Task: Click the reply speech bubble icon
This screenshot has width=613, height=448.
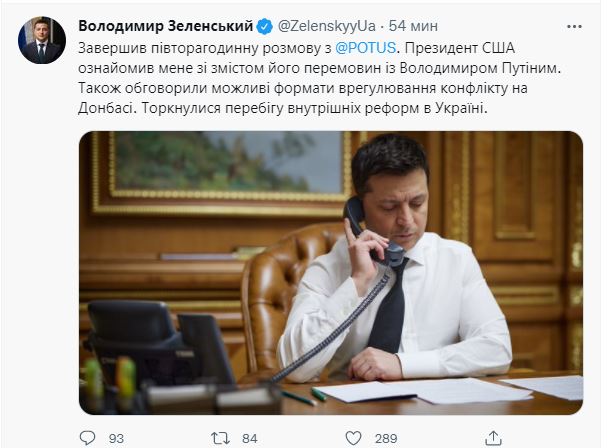Action: click(87, 437)
